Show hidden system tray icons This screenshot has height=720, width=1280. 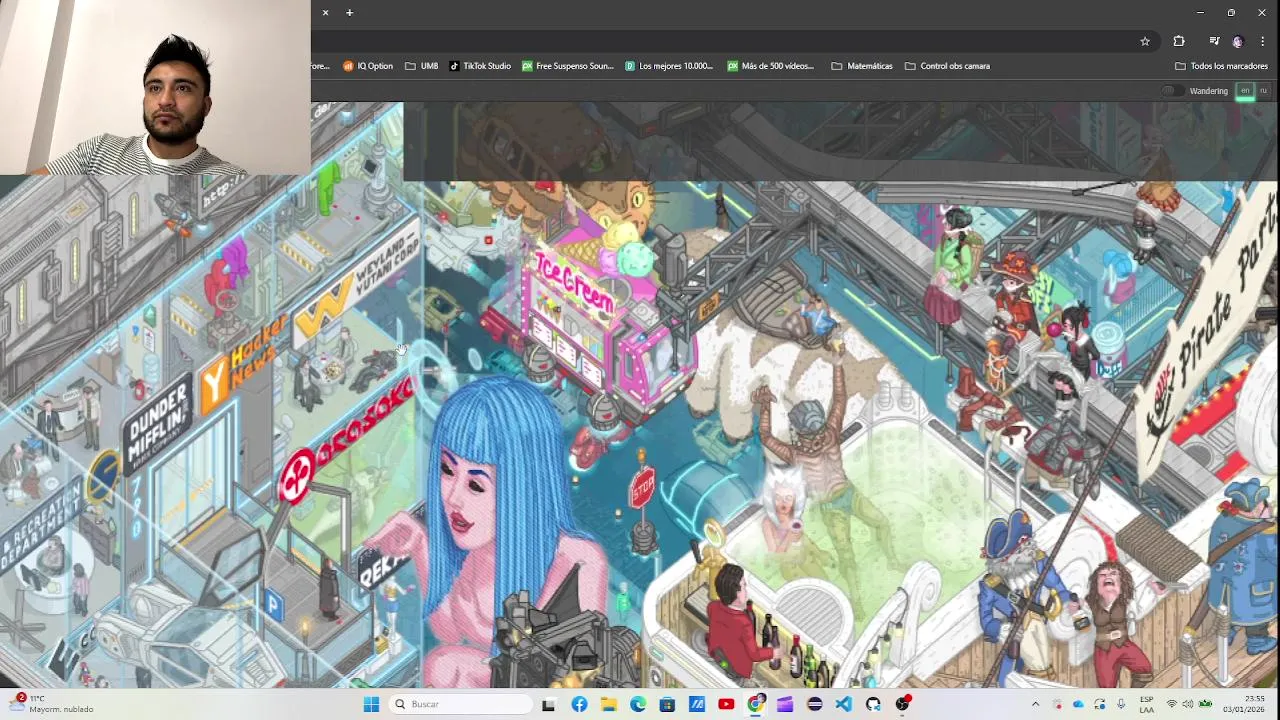[x=1035, y=704]
